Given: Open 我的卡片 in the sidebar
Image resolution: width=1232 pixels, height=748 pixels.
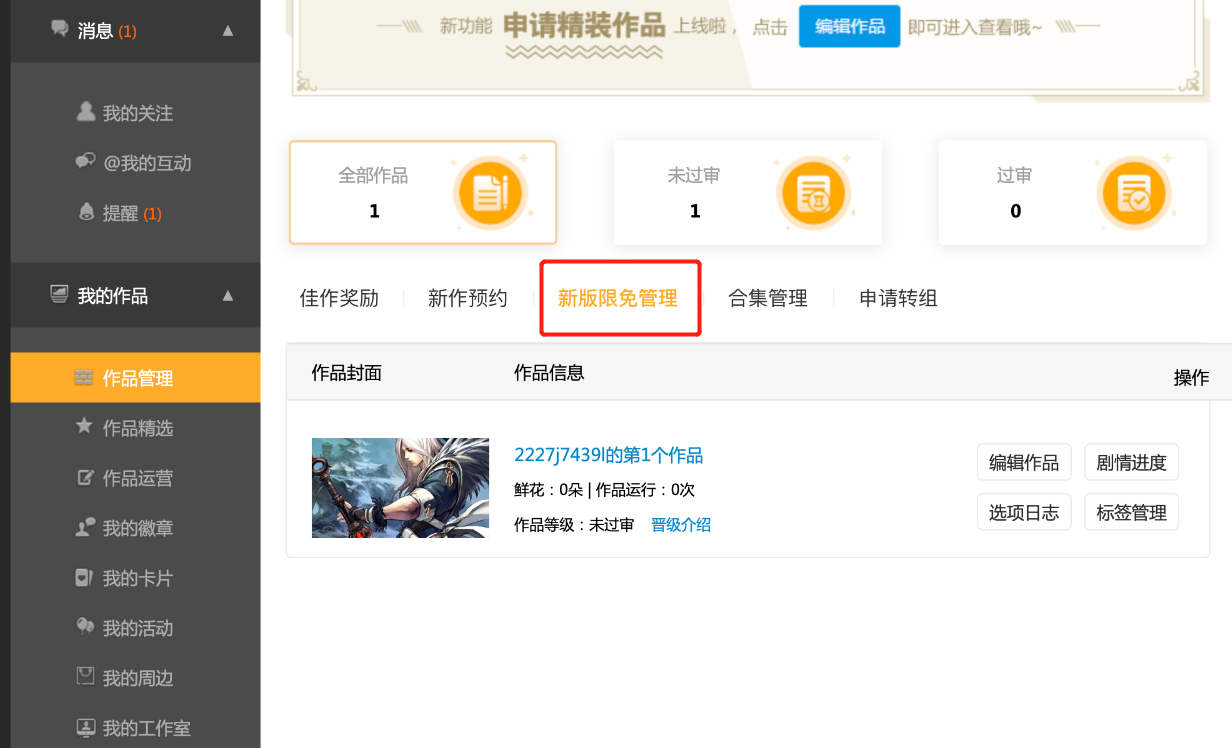Looking at the screenshot, I should coord(136,578).
